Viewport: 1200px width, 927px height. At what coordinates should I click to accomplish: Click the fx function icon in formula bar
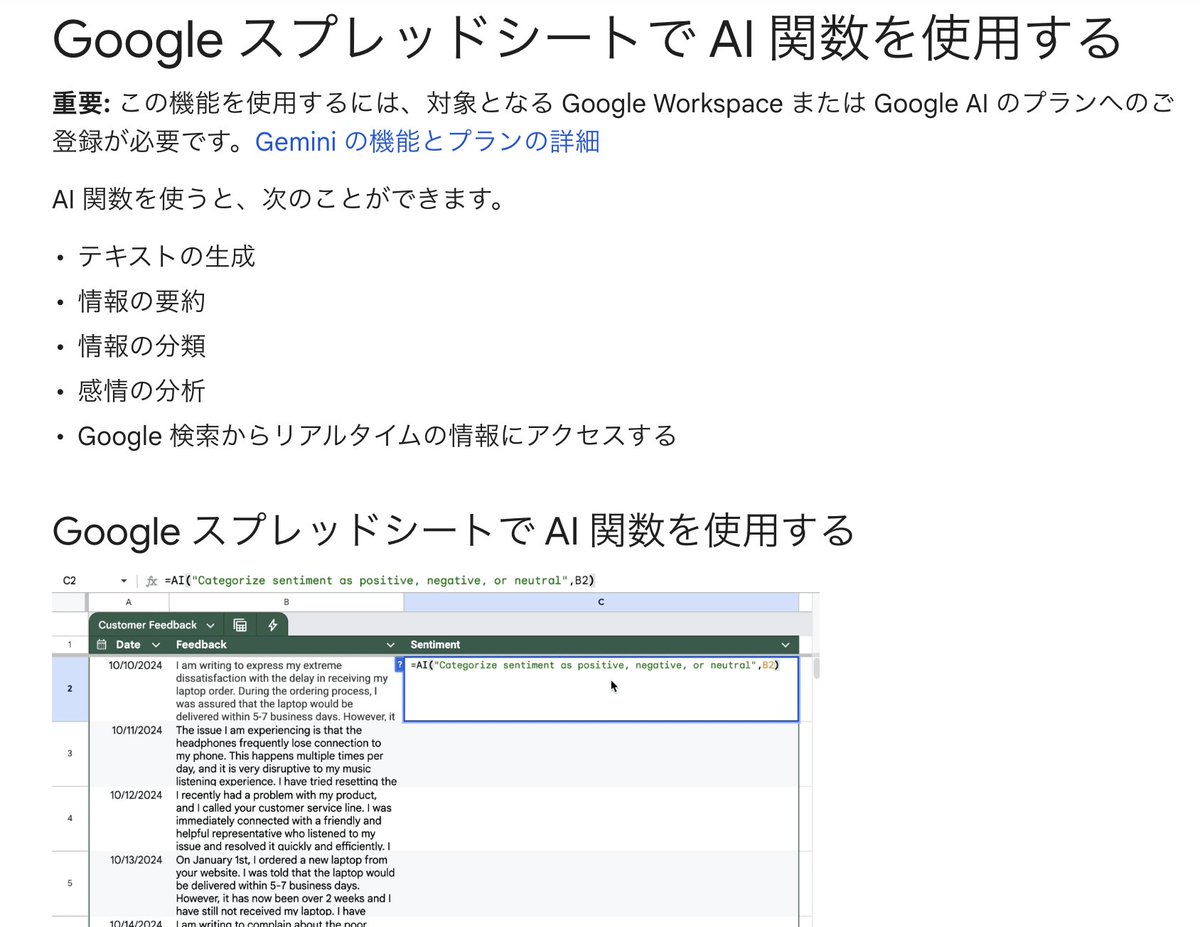point(152,581)
